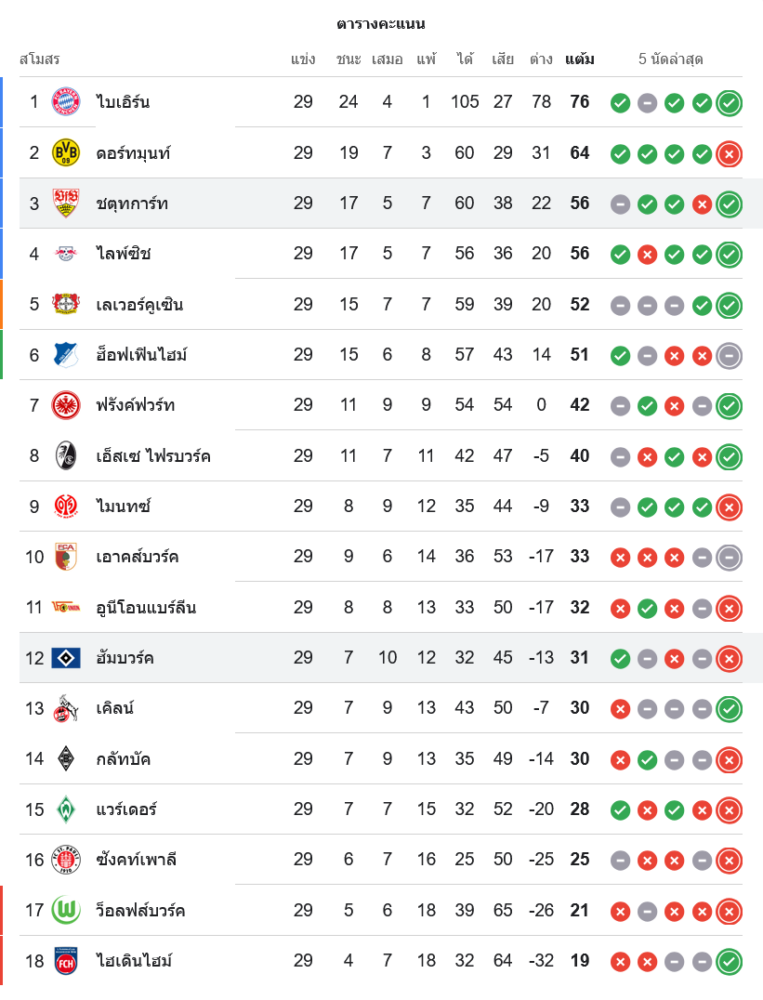Click the green Wolfsburg W logo
763x1000 pixels.
pyautogui.click(x=66, y=910)
